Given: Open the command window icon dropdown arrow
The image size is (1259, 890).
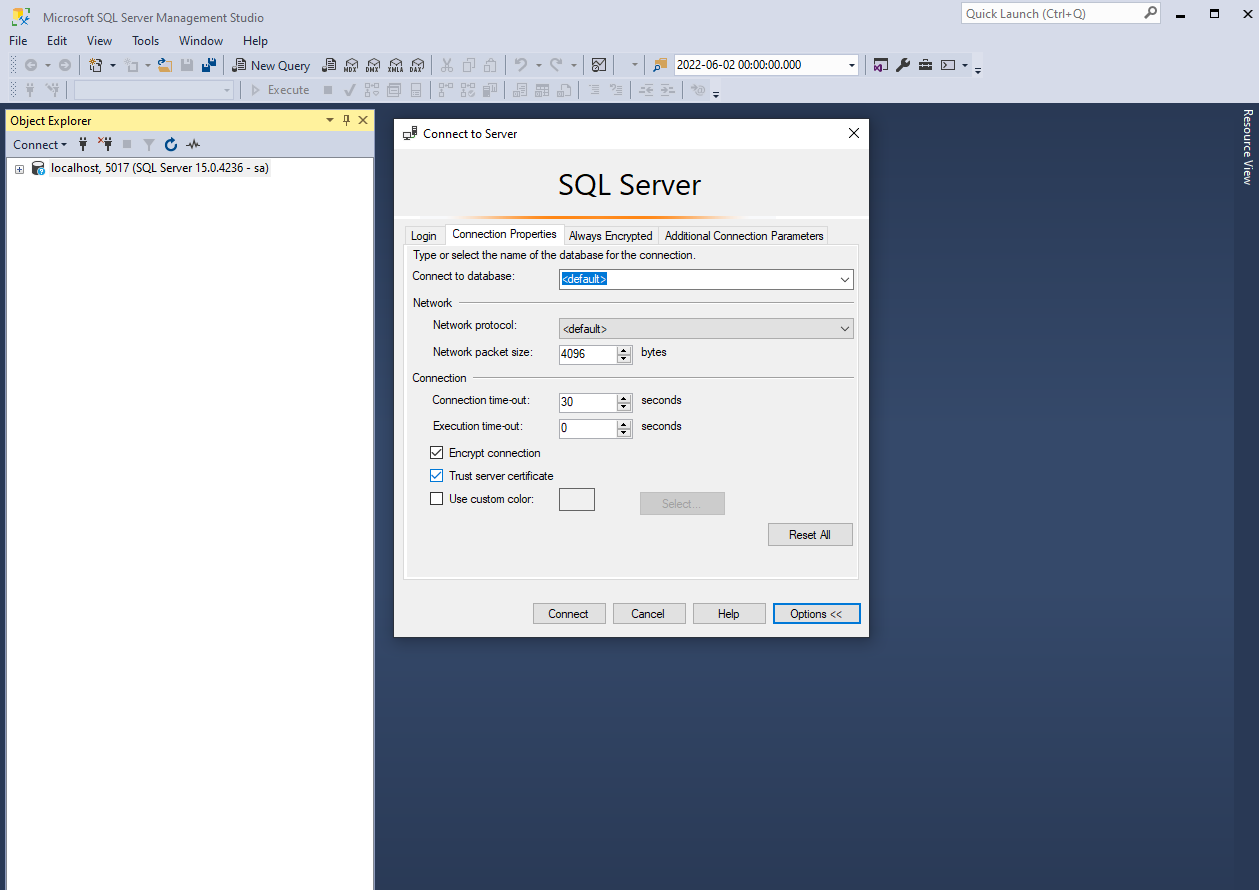Looking at the screenshot, I should click(965, 65).
